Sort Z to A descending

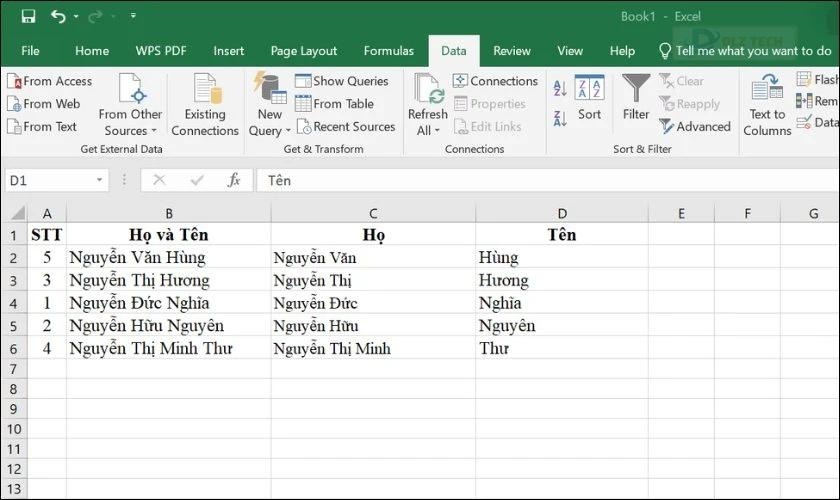[560, 118]
